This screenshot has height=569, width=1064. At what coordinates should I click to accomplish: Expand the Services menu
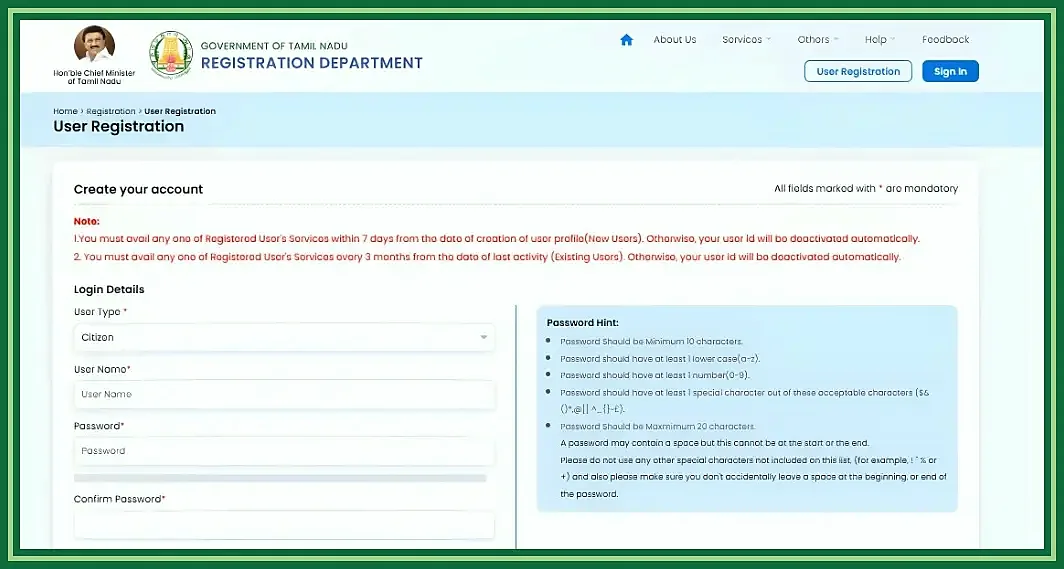coord(746,39)
